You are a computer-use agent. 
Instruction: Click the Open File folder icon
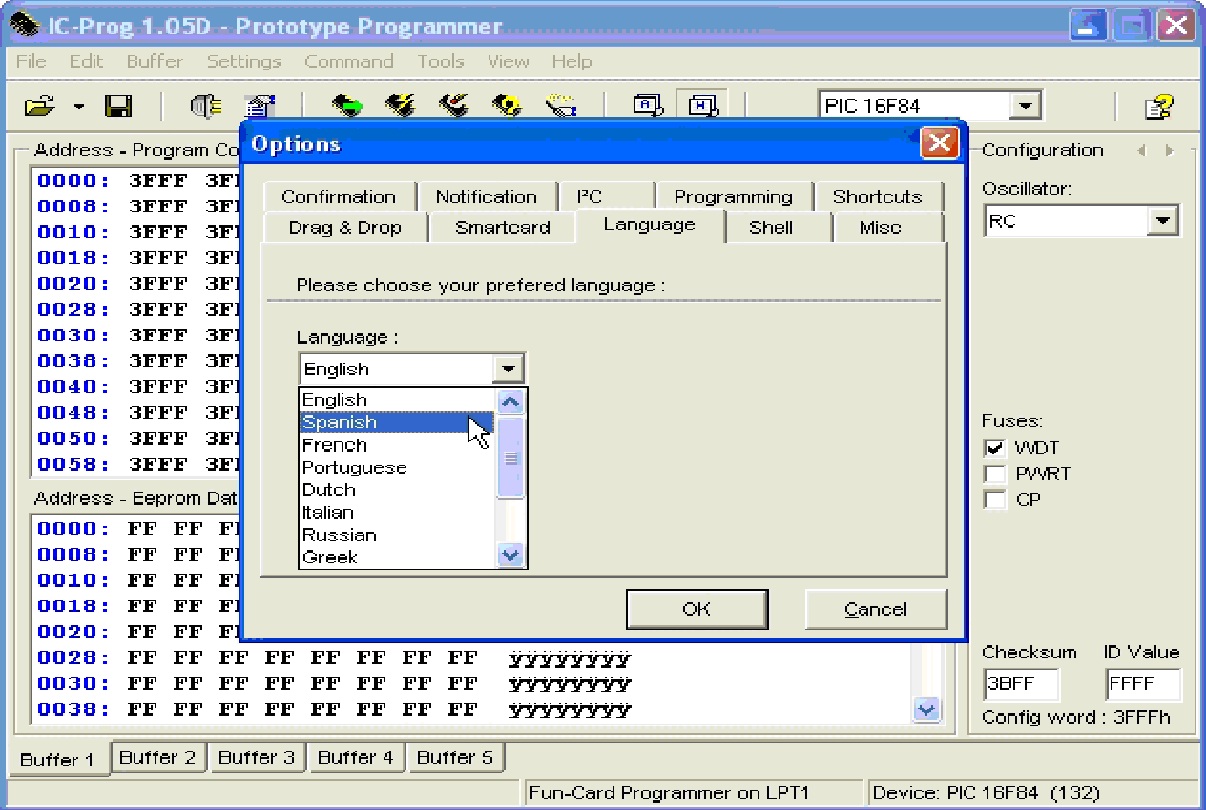point(40,105)
